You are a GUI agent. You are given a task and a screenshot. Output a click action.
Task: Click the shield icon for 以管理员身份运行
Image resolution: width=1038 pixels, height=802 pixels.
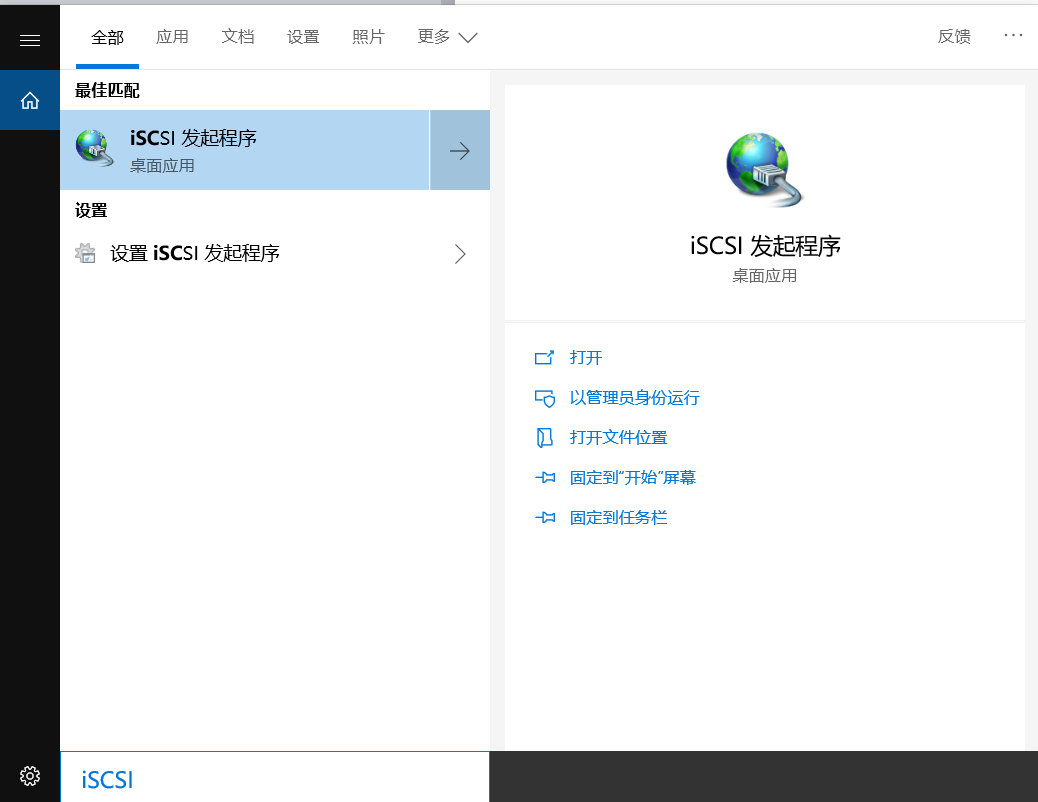pos(544,398)
